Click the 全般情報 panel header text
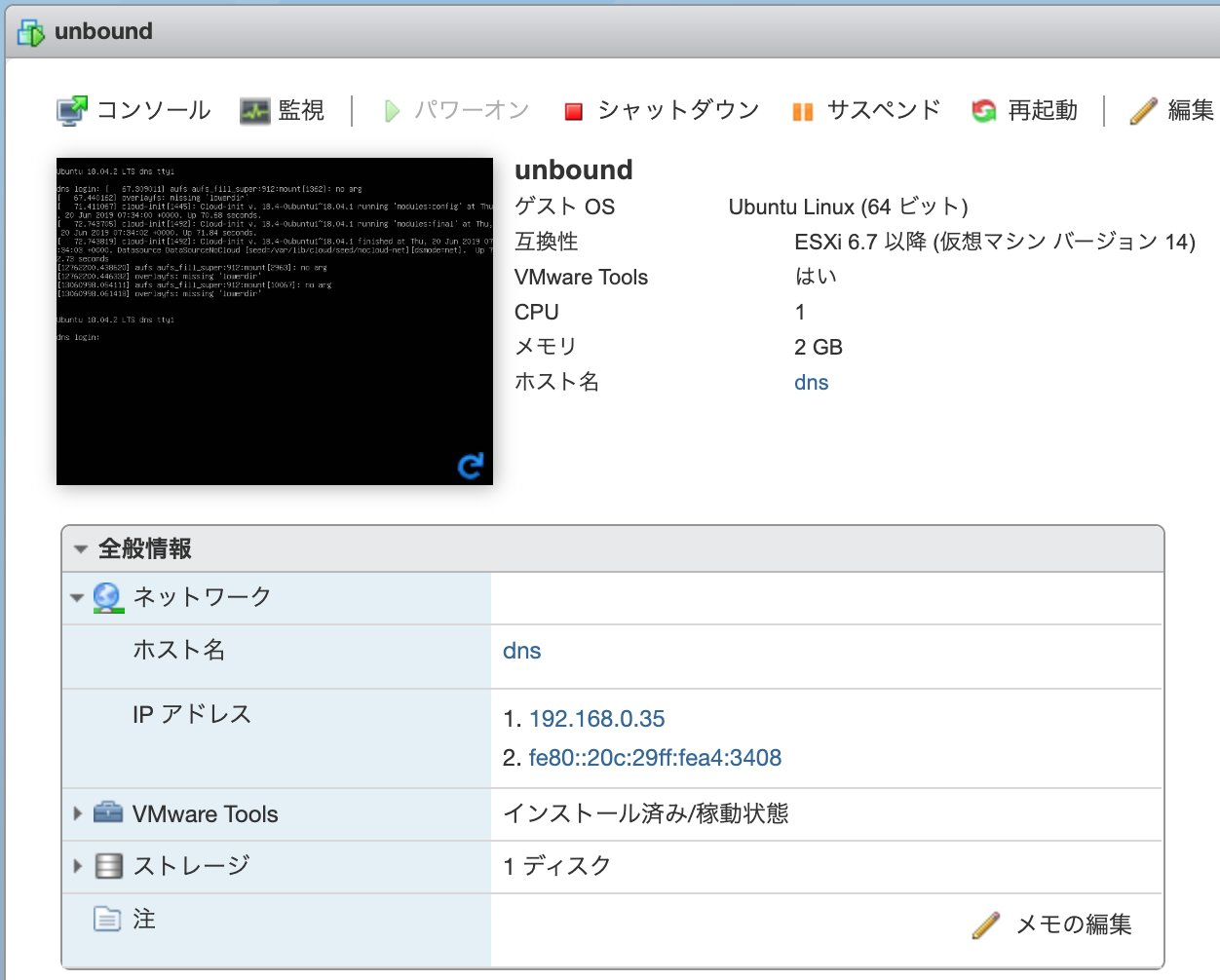The width and height of the screenshot is (1220, 980). pos(145,549)
